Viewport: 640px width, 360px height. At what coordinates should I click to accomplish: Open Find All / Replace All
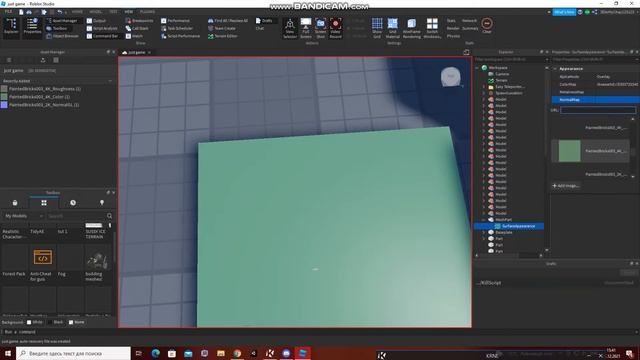(x=228, y=20)
